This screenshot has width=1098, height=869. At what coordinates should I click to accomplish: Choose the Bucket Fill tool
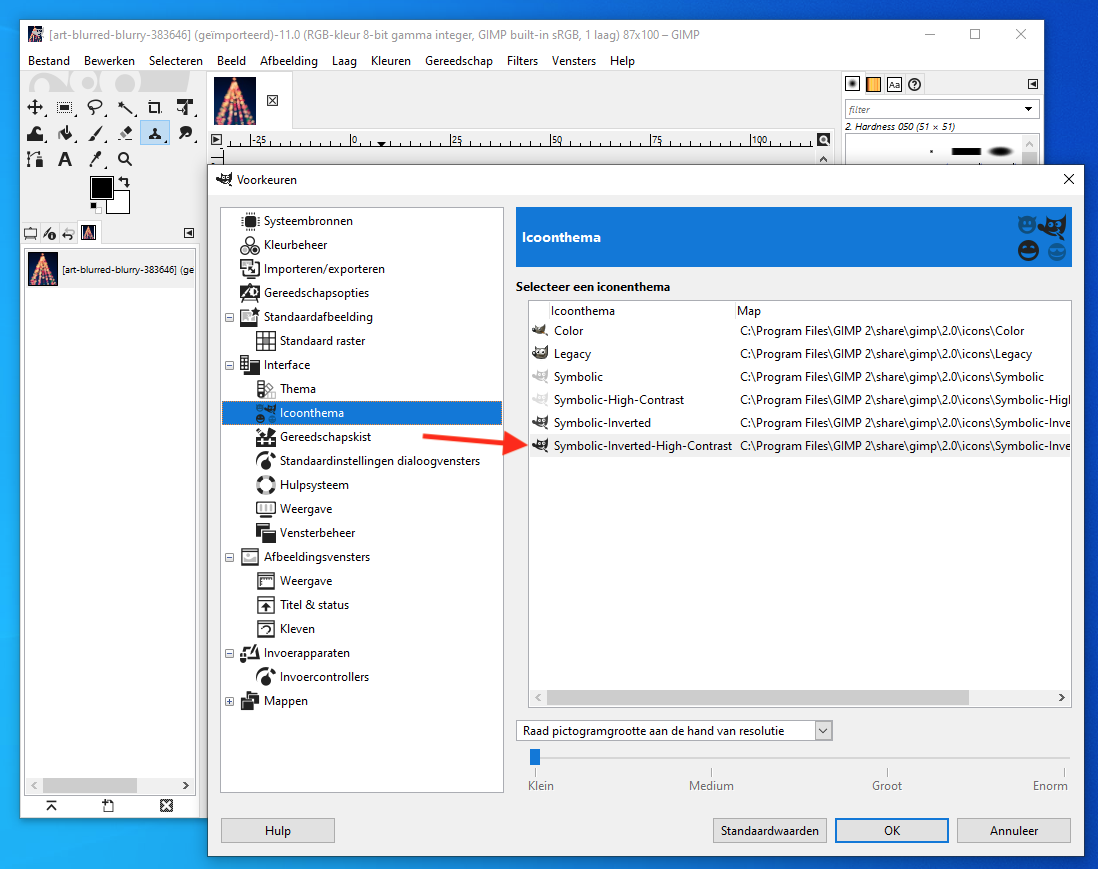coord(65,133)
